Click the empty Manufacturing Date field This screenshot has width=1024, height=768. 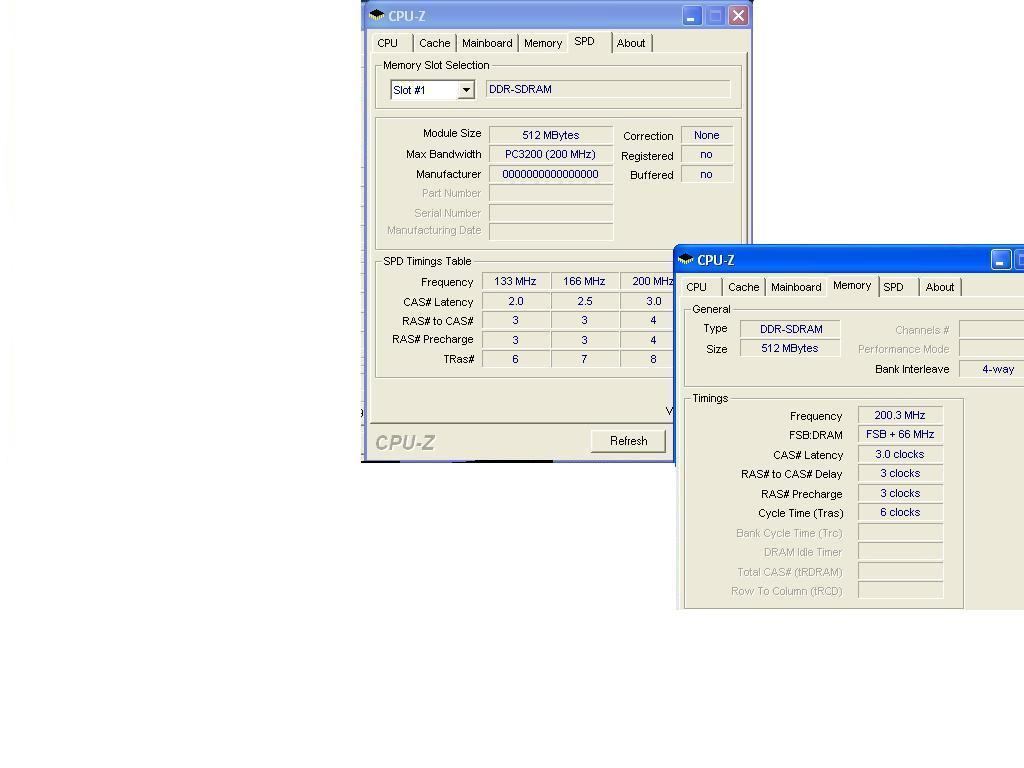(x=551, y=231)
